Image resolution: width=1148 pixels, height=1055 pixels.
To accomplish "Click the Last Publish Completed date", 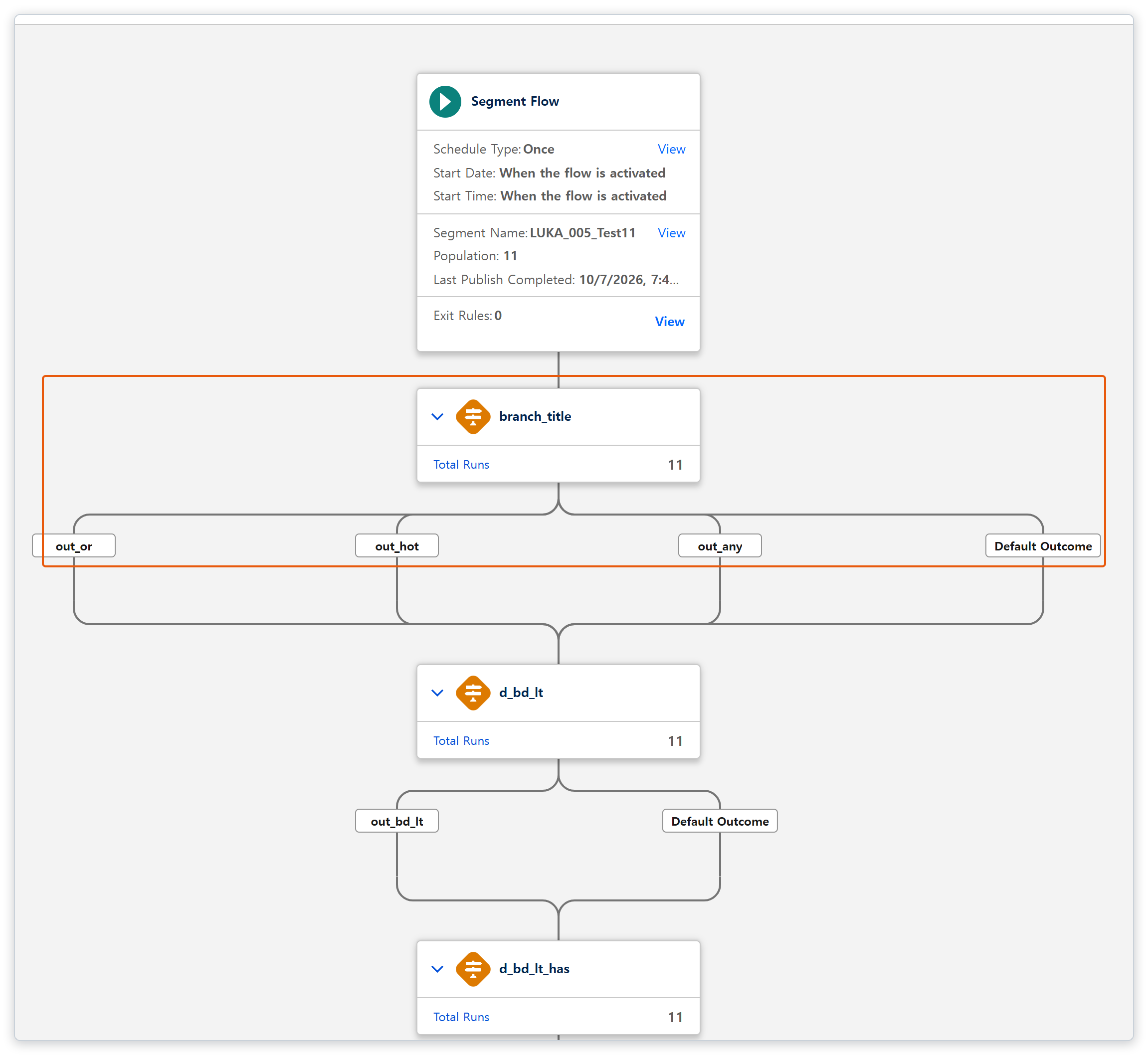I will click(629, 280).
